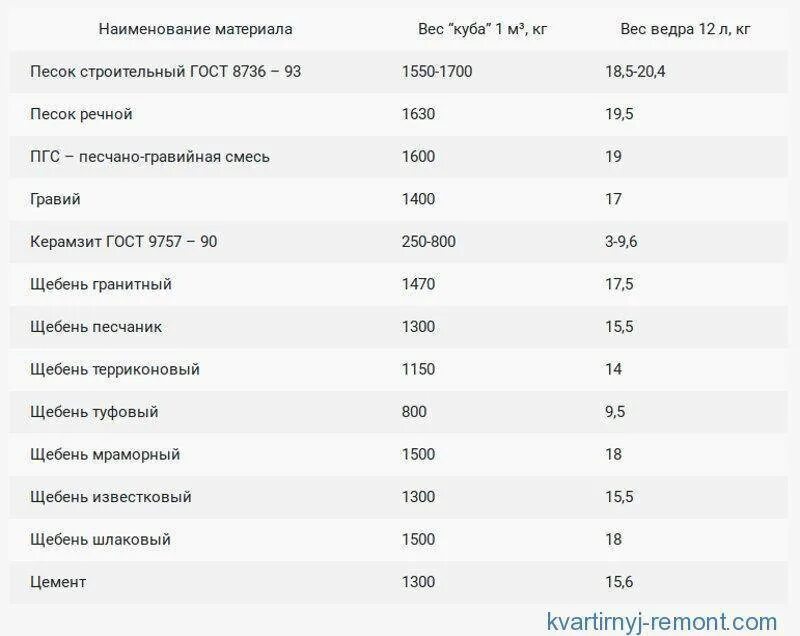800x636 pixels.
Task: Select the 'Щебень известковый' entry
Action: coord(111,497)
